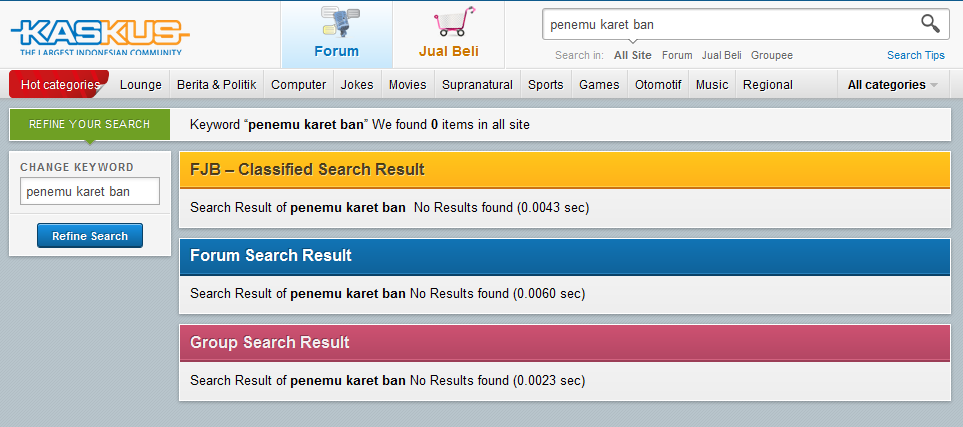
Task: Set search scope to Forum
Action: pos(677,55)
